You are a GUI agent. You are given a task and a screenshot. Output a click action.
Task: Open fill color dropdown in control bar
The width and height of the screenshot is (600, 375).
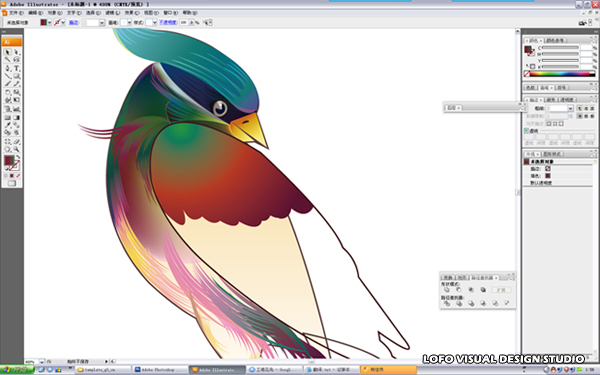point(49,23)
